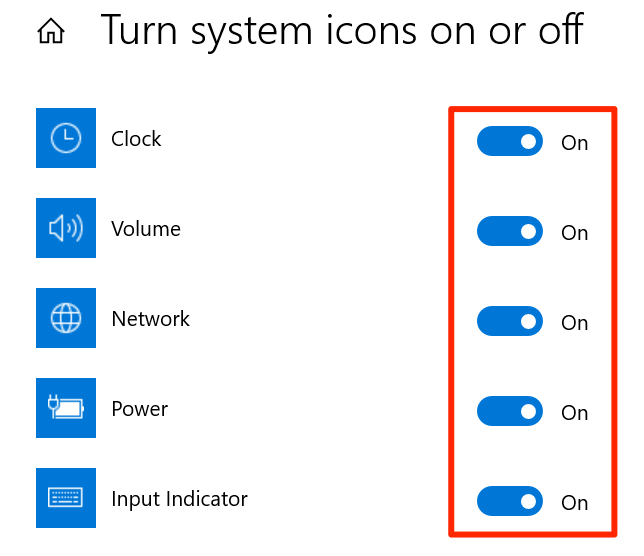644x556 pixels.
Task: Select the Input Indicator text label
Action: pos(179,499)
